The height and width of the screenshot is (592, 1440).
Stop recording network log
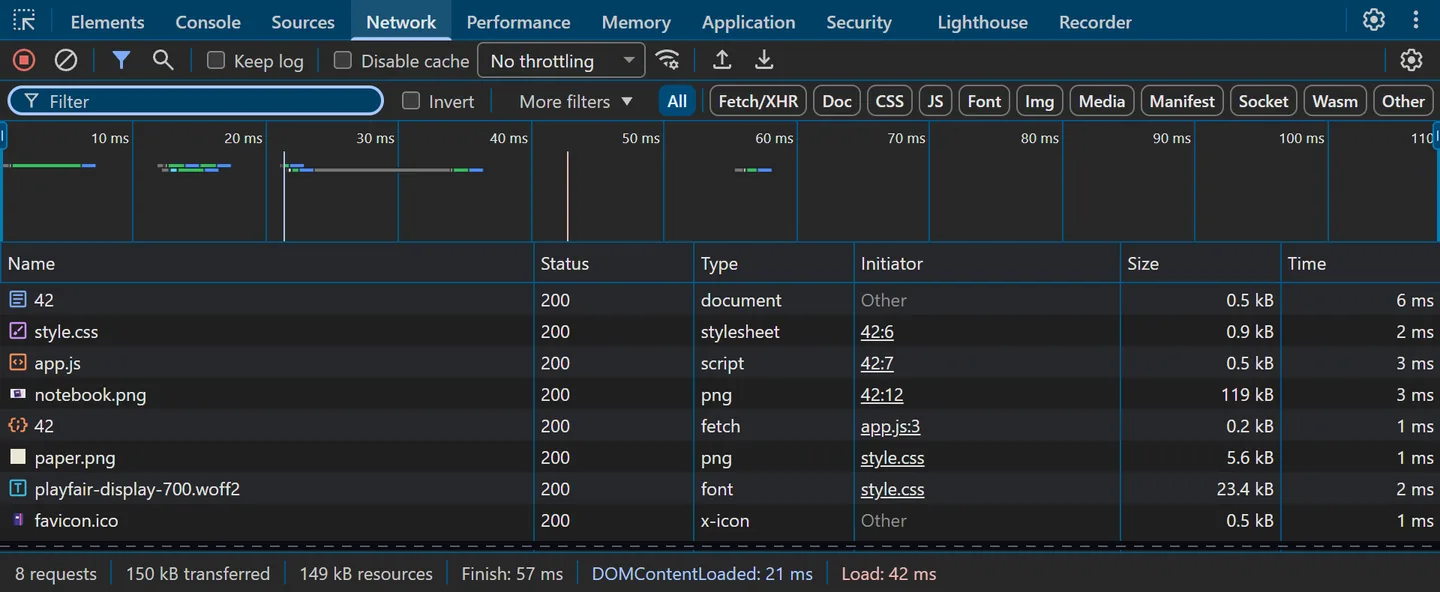(24, 60)
